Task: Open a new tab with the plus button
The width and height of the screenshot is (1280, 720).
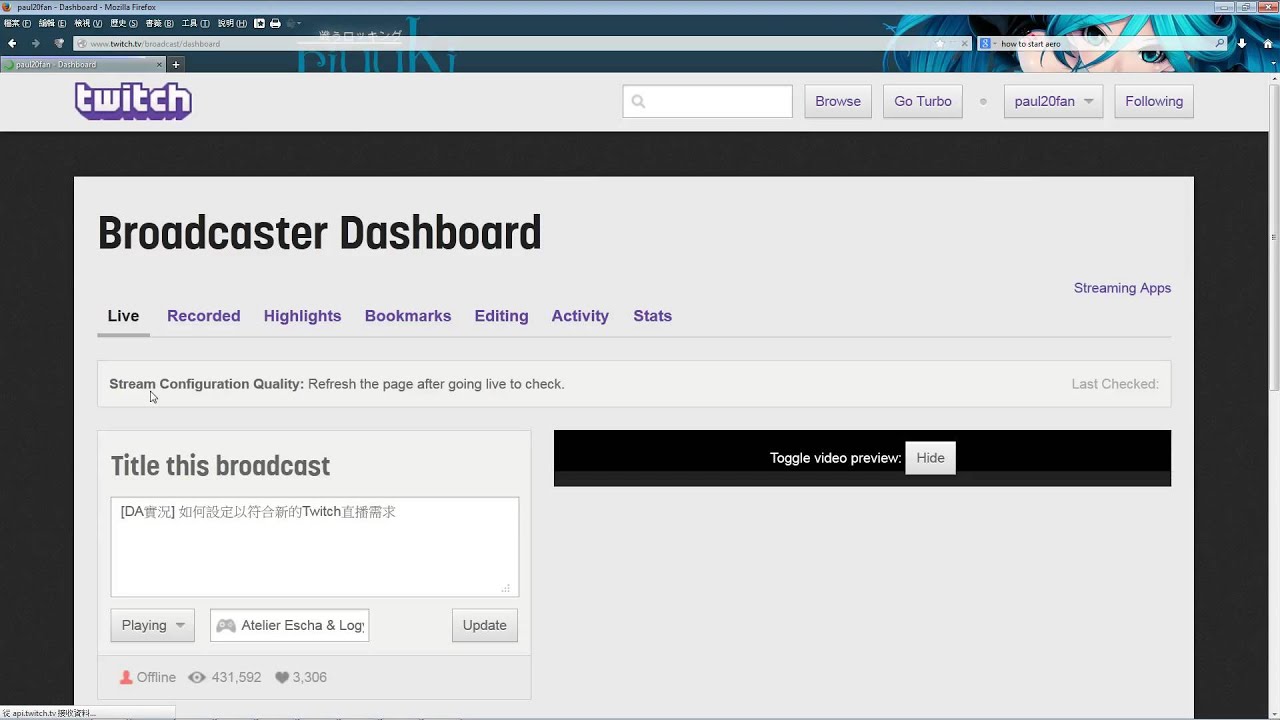Action: [x=176, y=64]
